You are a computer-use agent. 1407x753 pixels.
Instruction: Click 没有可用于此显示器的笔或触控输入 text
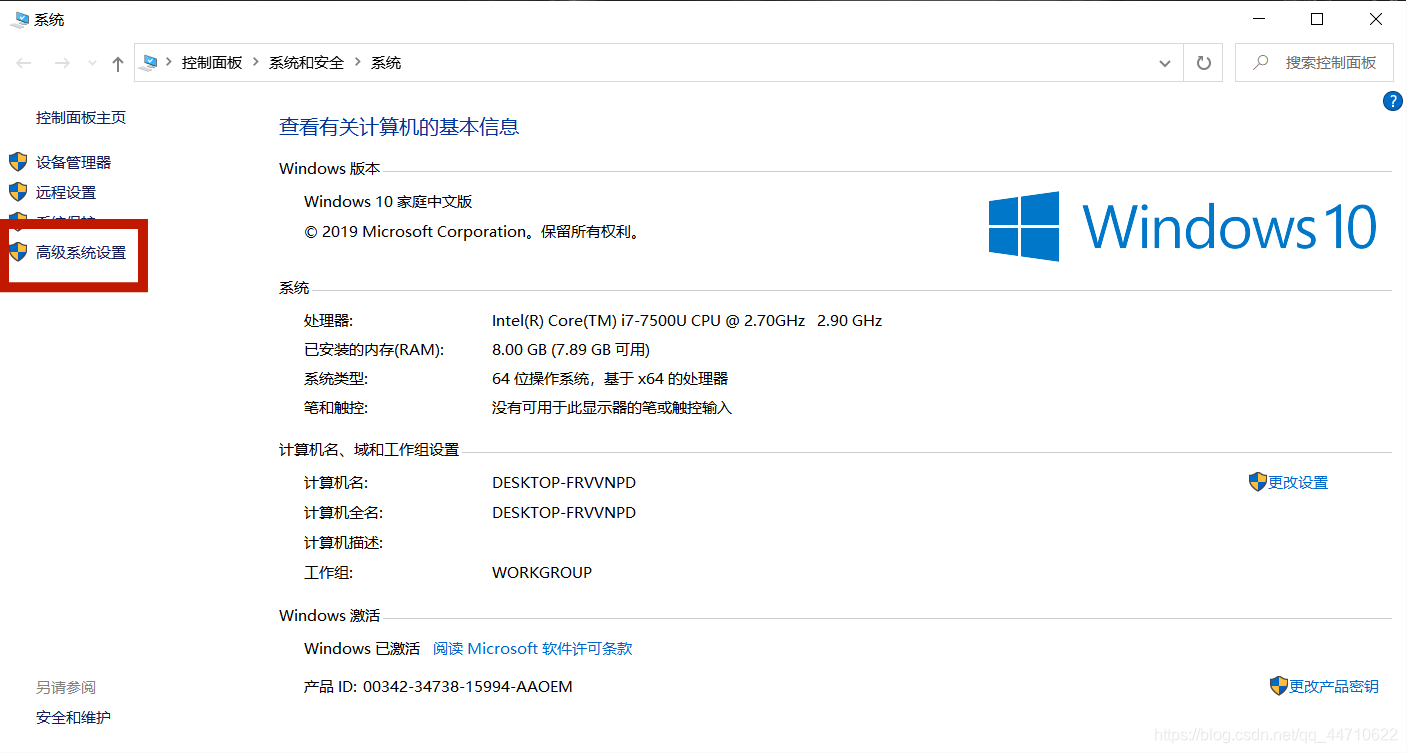[612, 407]
